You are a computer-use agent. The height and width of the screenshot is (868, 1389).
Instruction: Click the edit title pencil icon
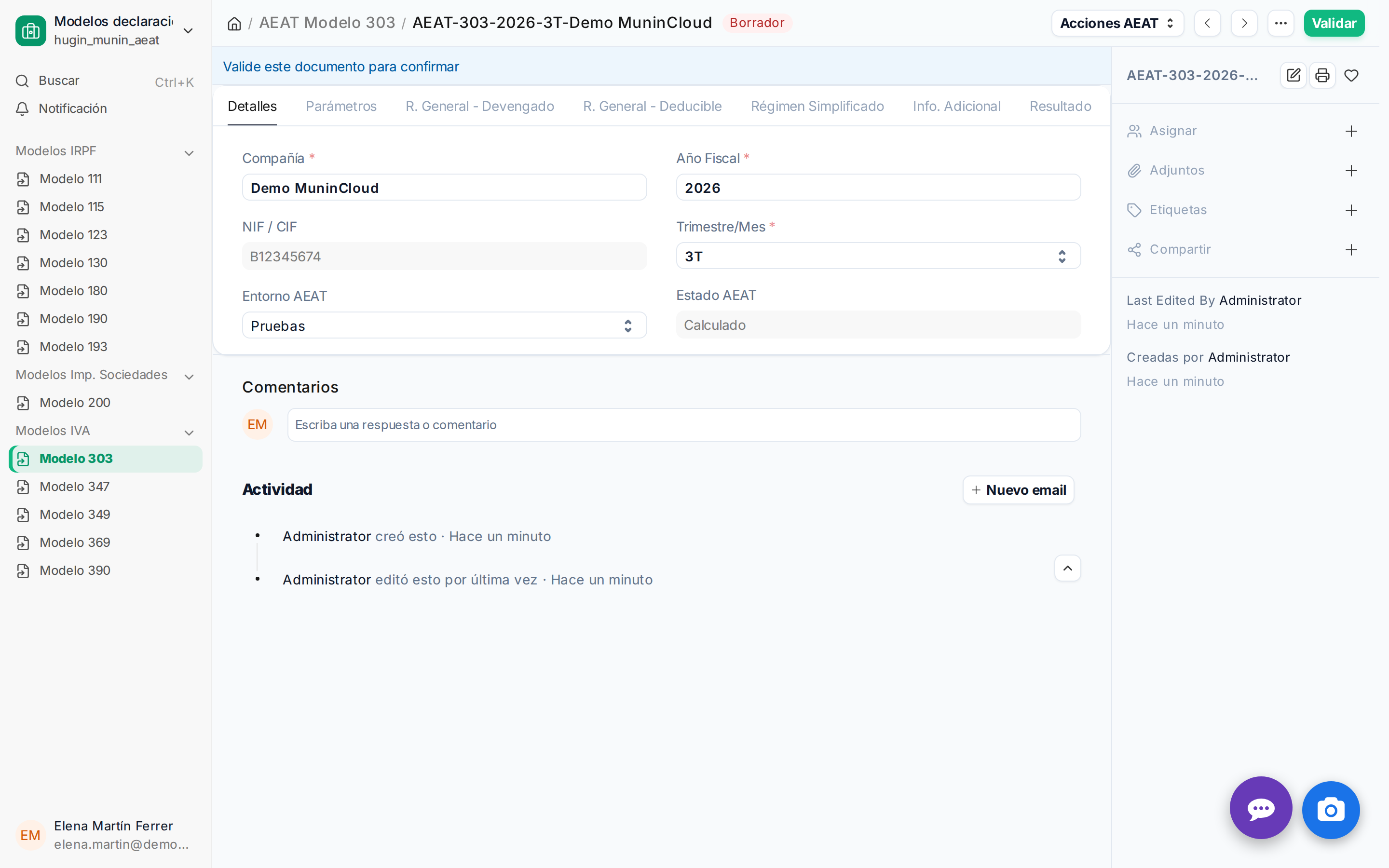1294,75
